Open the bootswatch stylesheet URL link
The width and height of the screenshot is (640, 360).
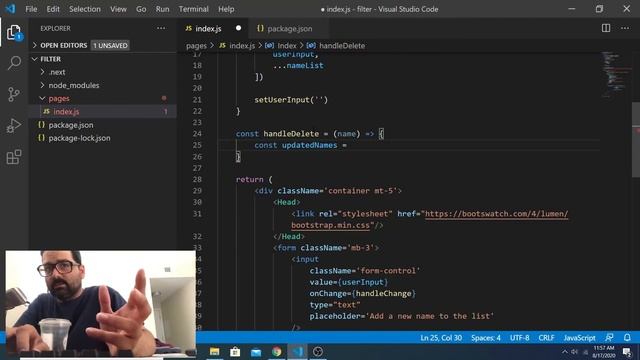click(496, 214)
